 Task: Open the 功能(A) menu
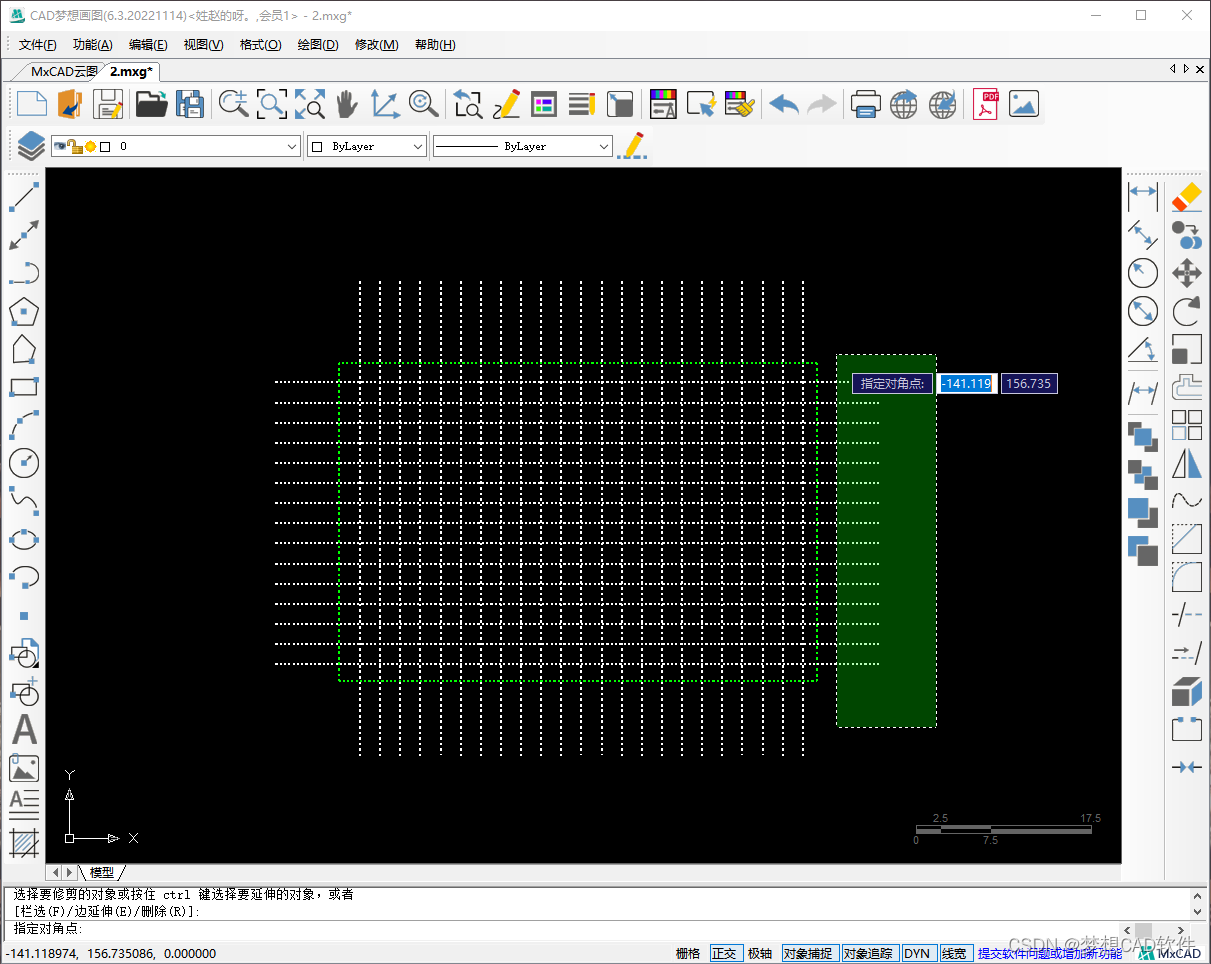click(93, 45)
